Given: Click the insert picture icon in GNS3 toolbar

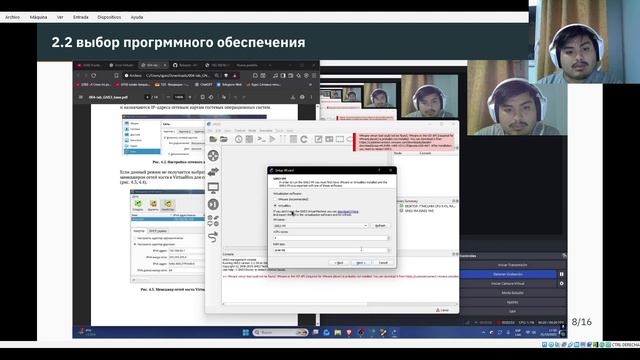Looking at the screenshot, I should click(x=329, y=139).
